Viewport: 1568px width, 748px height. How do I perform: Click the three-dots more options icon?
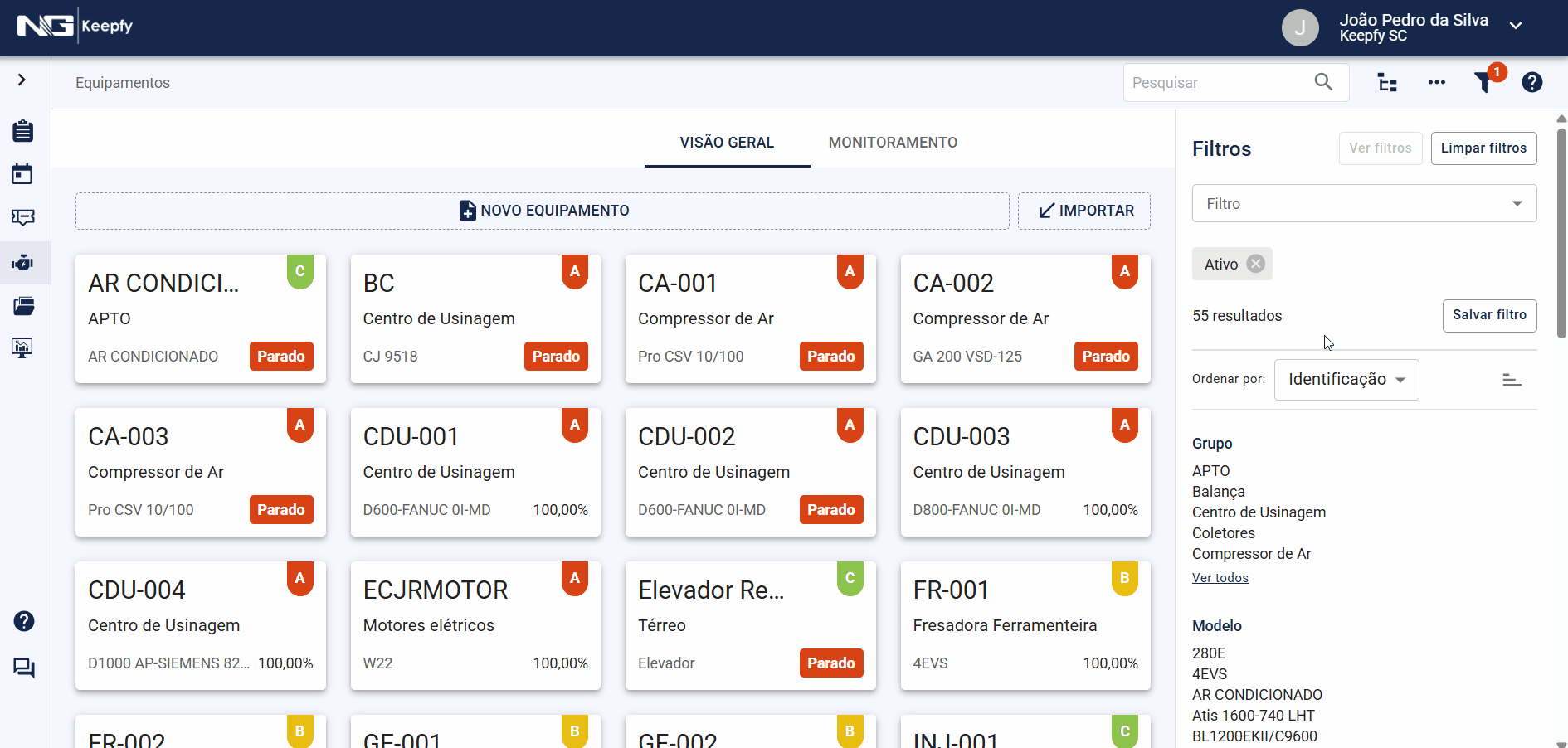click(1437, 83)
